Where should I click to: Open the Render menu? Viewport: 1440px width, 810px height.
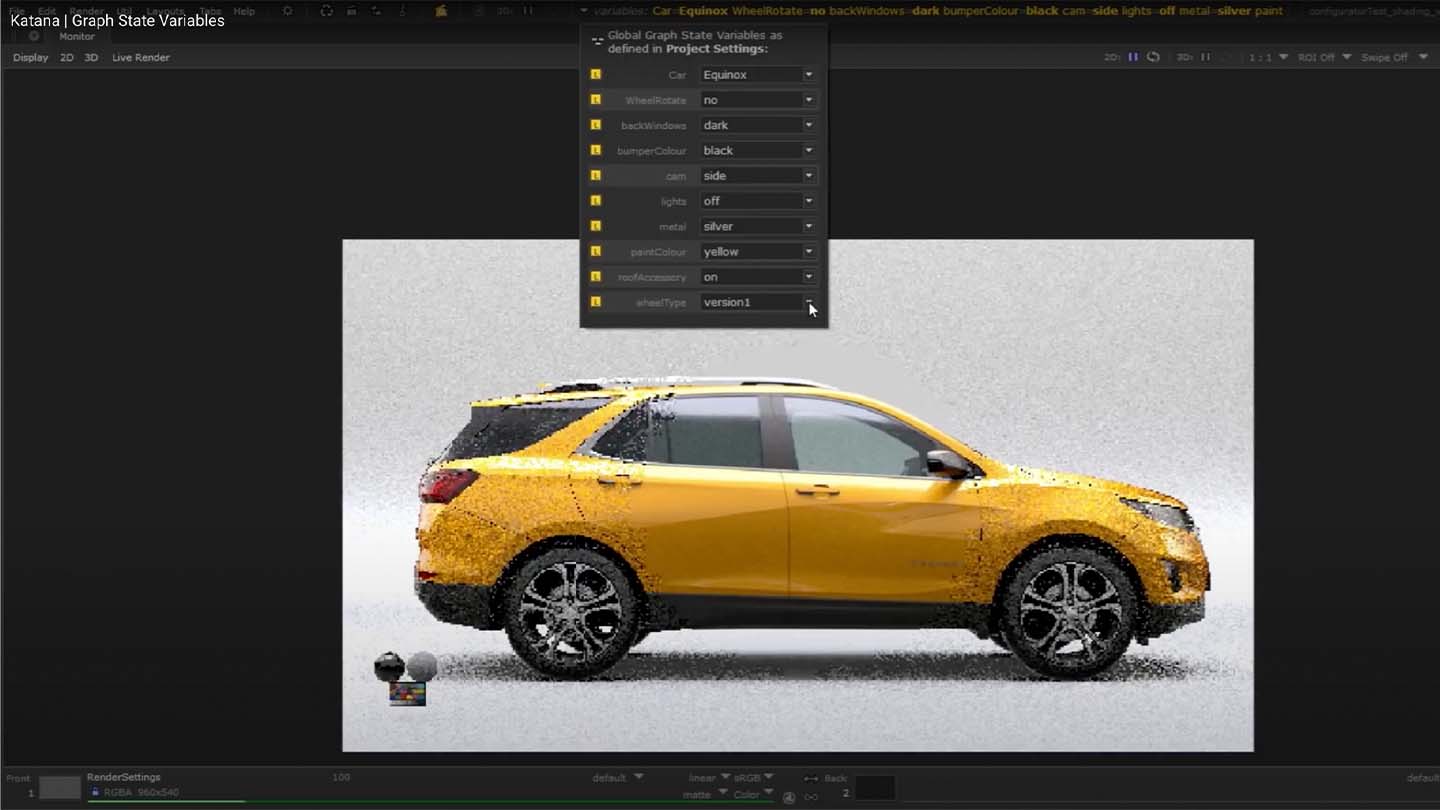tap(86, 11)
